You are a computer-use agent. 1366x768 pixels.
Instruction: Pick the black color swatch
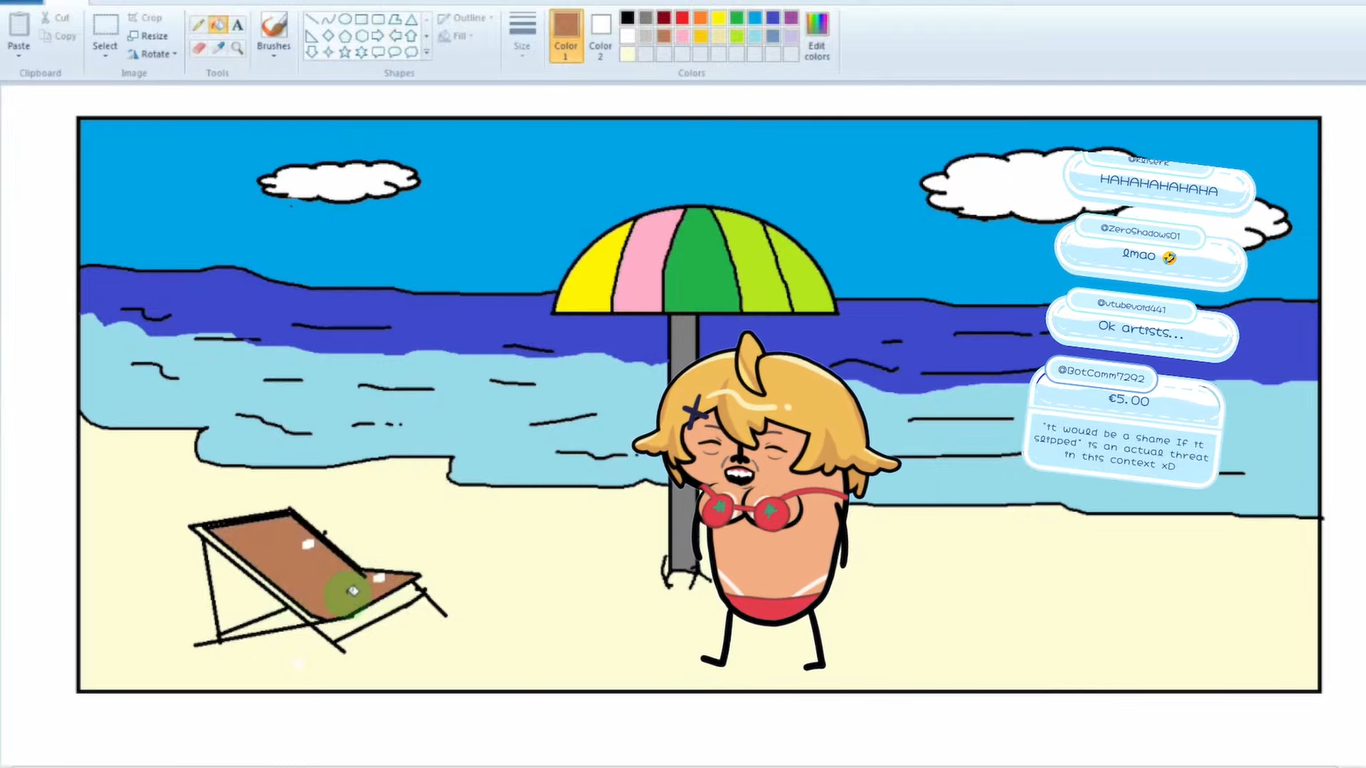coord(627,18)
